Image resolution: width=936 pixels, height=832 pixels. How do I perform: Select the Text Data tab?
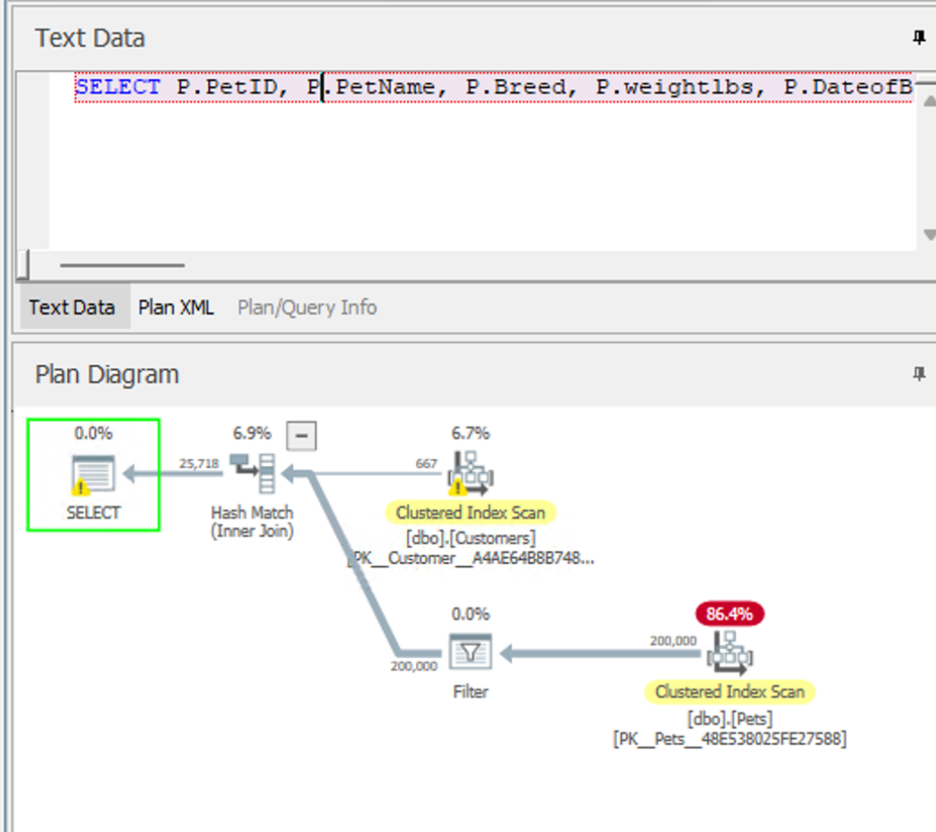point(71,307)
